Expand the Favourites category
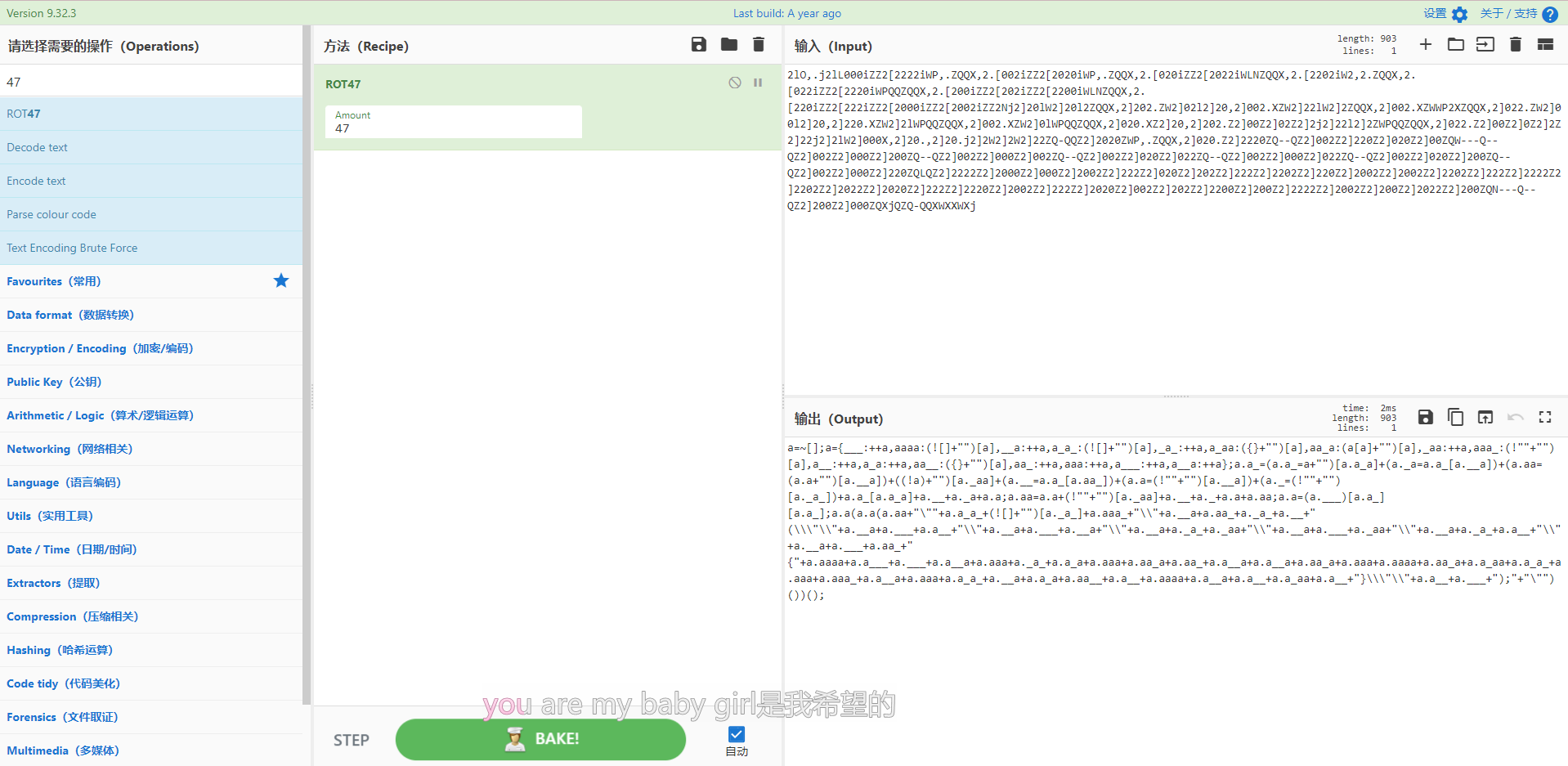The width and height of the screenshot is (1568, 766). (x=151, y=281)
